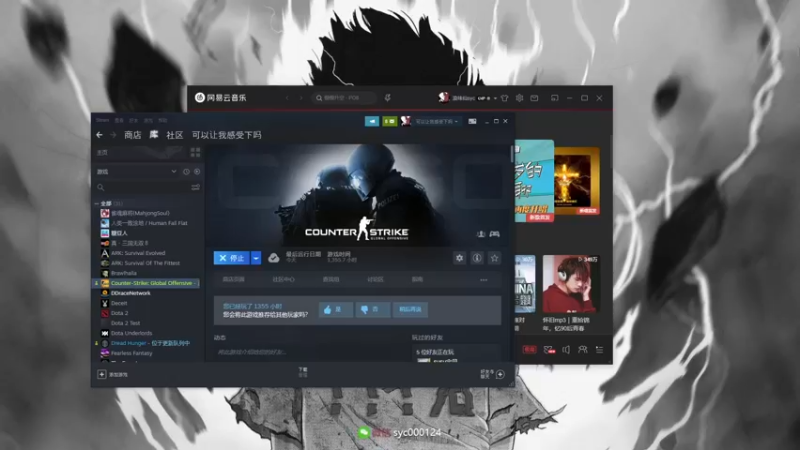Viewport: 800px width, 450px height.
Task: Click the NetEase Music back navigation arrow
Action: pos(287,98)
